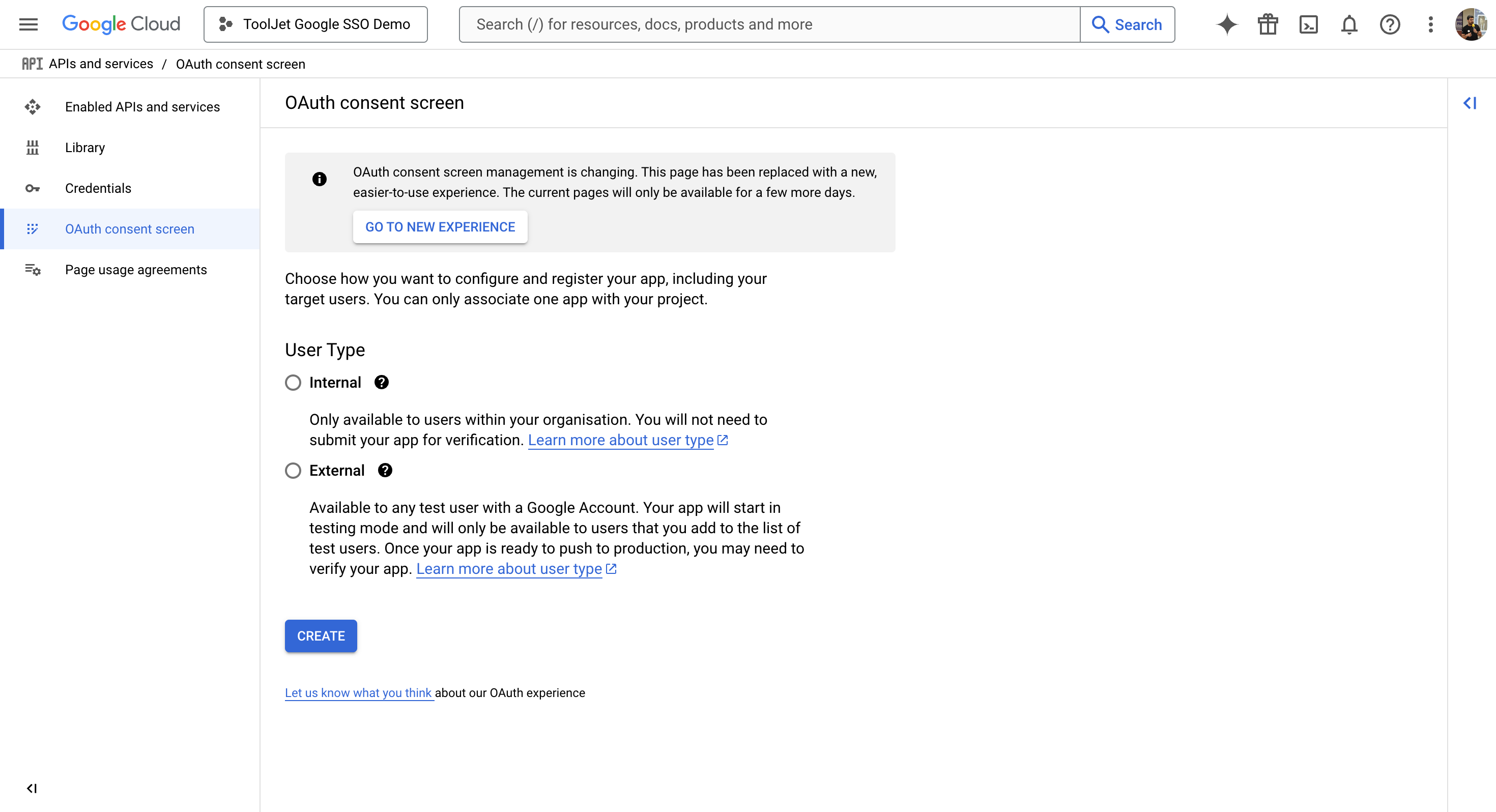Open the help question mark menu
Viewport: 1496px width, 812px height.
(1390, 24)
